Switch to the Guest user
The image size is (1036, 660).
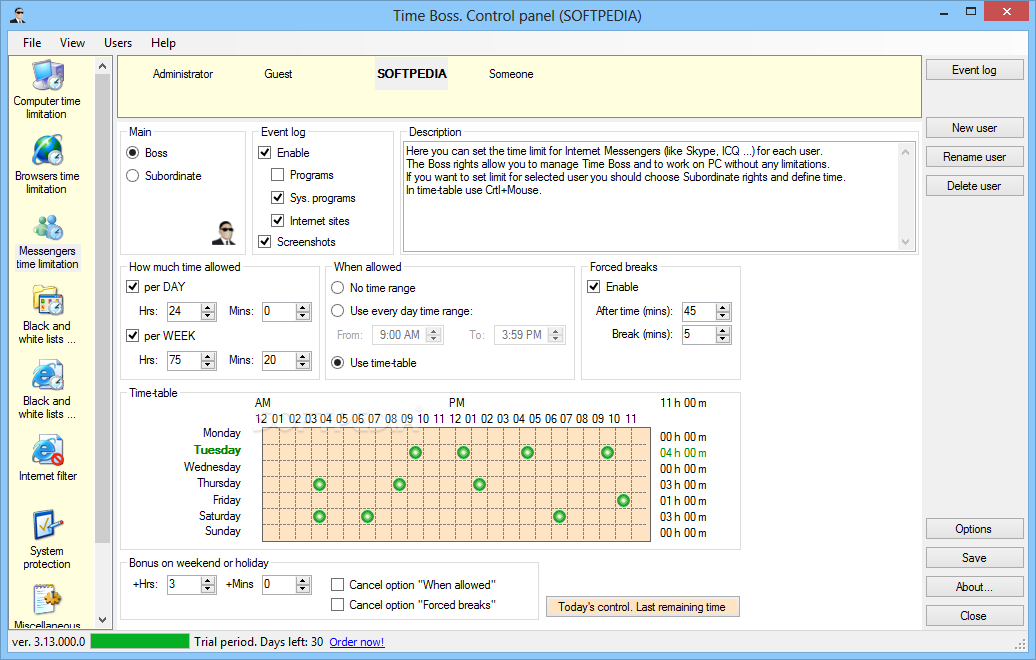pyautogui.click(x=278, y=74)
